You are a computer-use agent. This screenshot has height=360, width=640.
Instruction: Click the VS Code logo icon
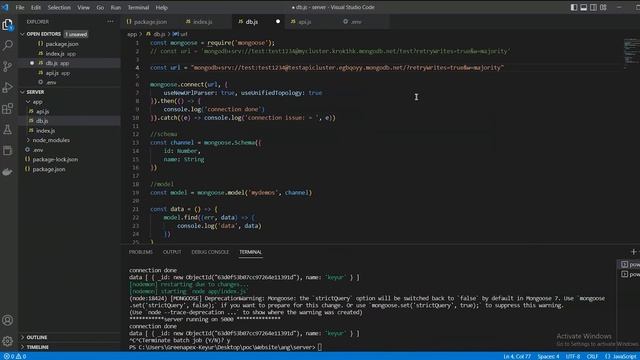5,7
